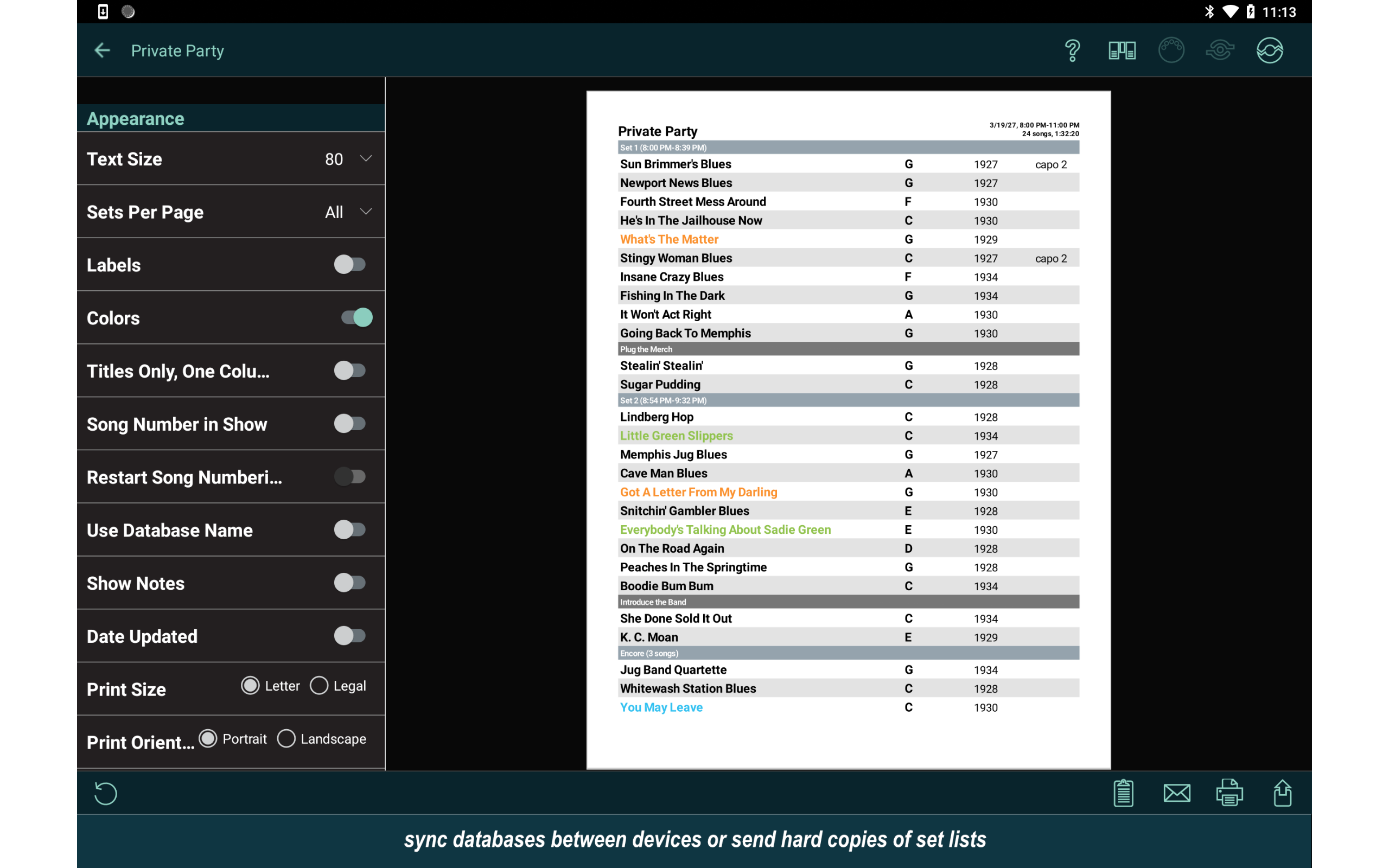The width and height of the screenshot is (1389, 868).
Task: Email the set list via envelope icon
Action: point(1176,793)
